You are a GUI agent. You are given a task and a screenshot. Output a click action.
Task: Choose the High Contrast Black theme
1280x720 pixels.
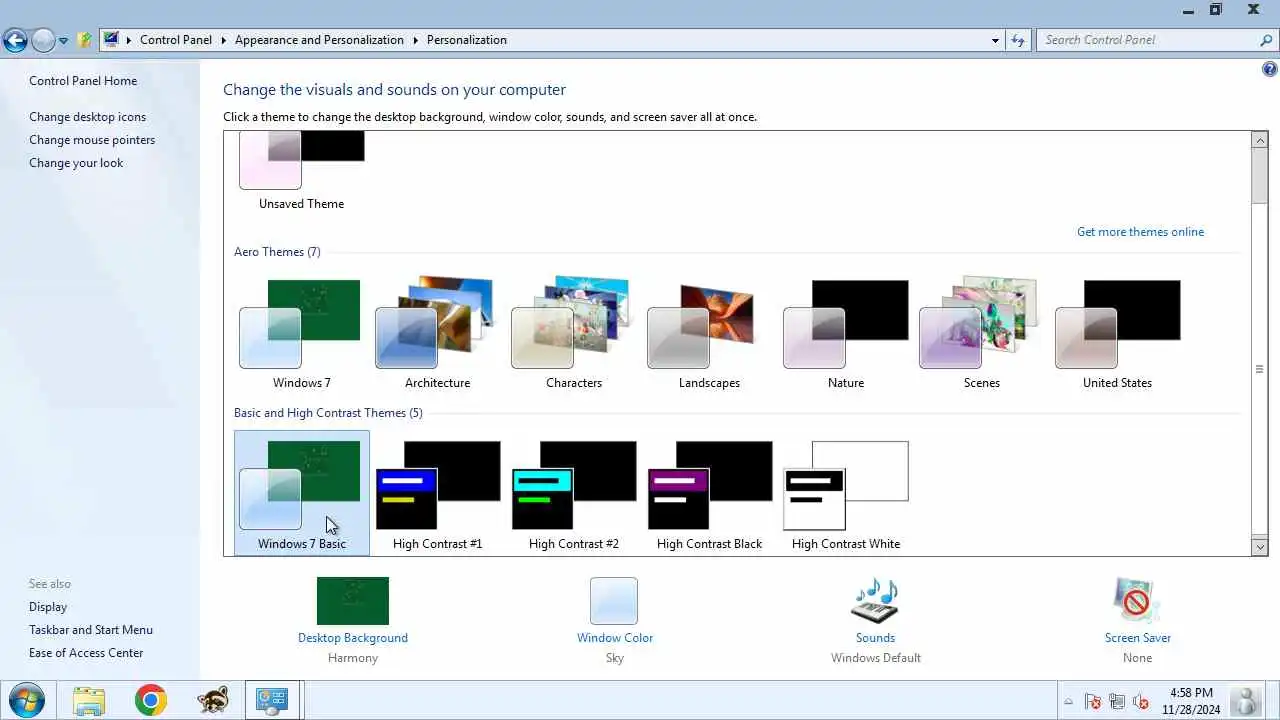click(x=709, y=493)
